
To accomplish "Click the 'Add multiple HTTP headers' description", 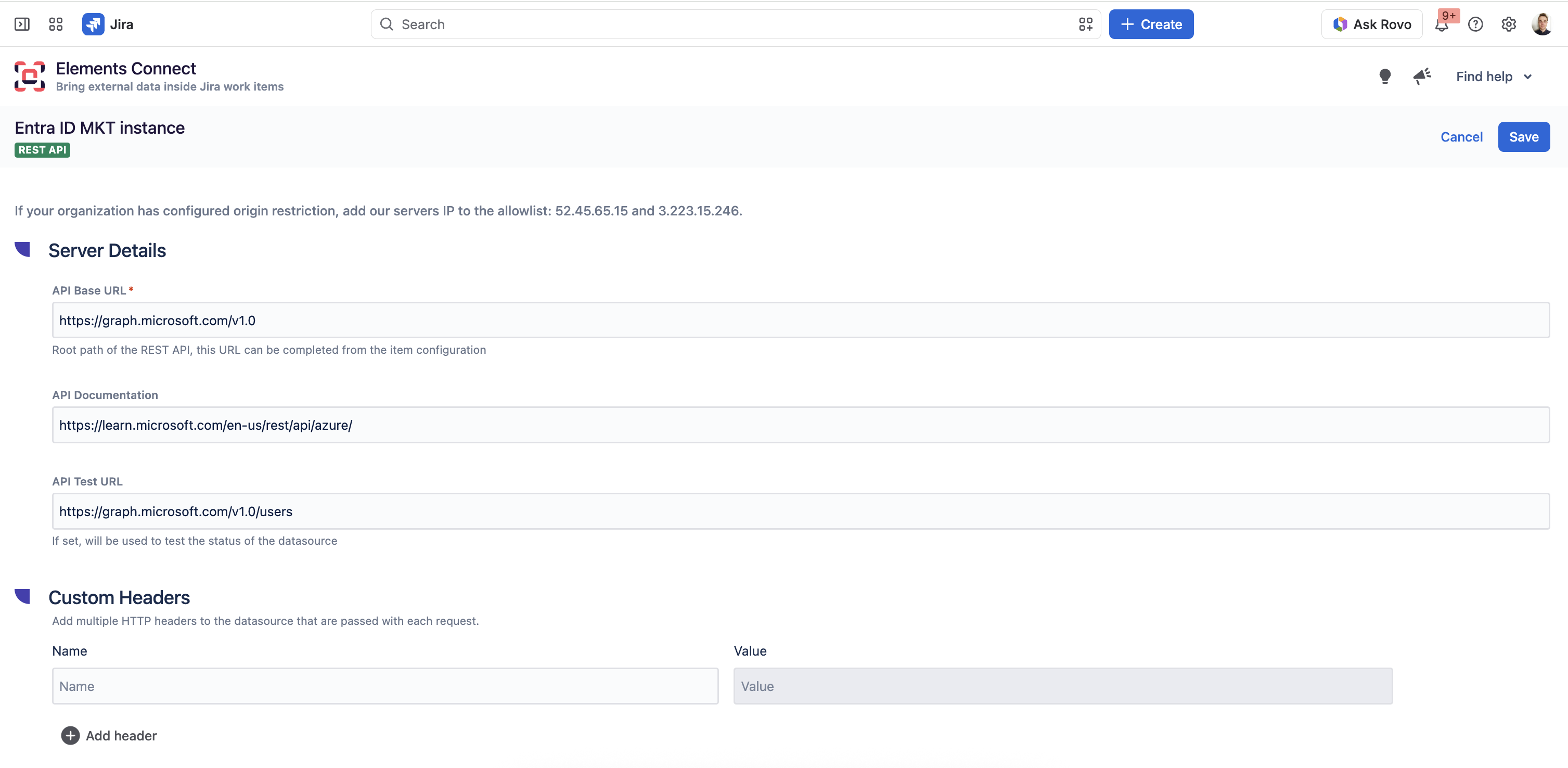I will click(x=265, y=621).
